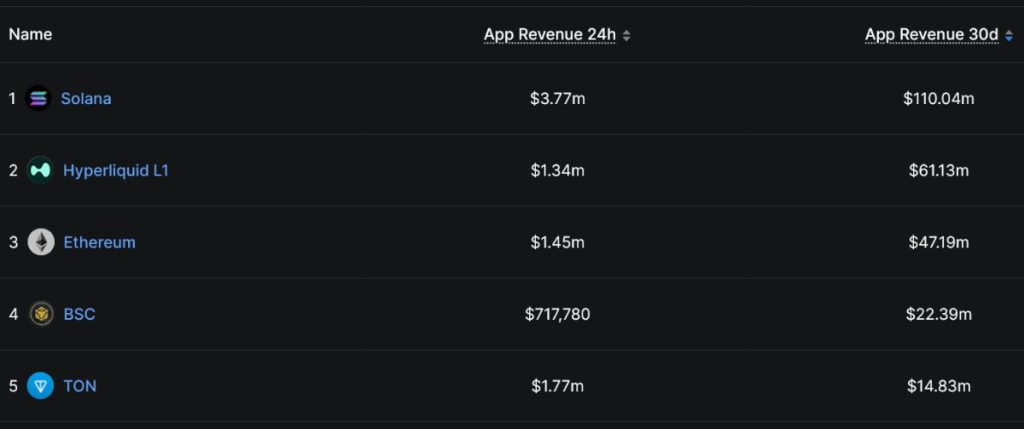This screenshot has width=1024, height=429.
Task: Click the Name column header
Action: [x=30, y=34]
